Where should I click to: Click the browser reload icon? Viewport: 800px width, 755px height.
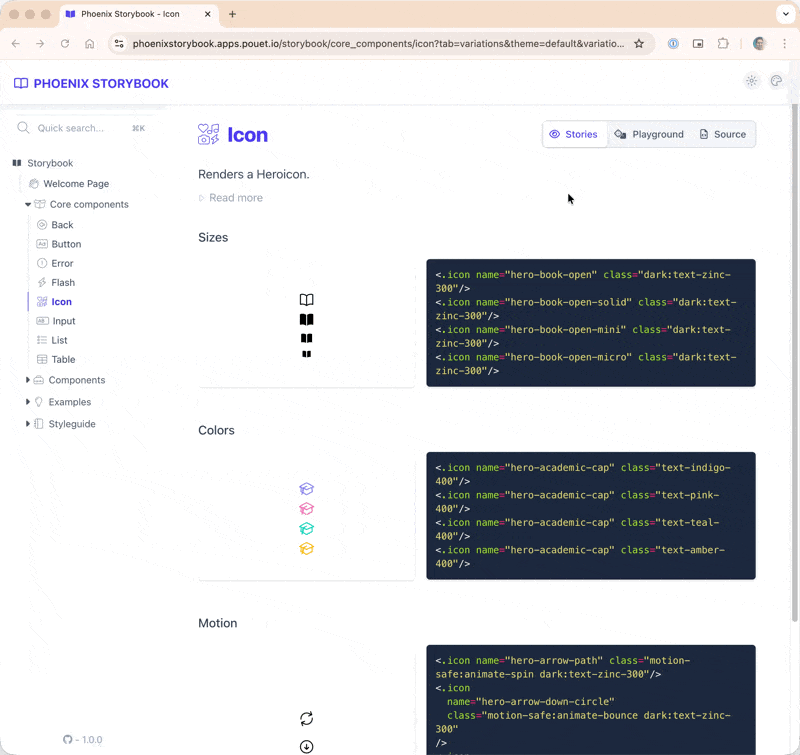65,44
